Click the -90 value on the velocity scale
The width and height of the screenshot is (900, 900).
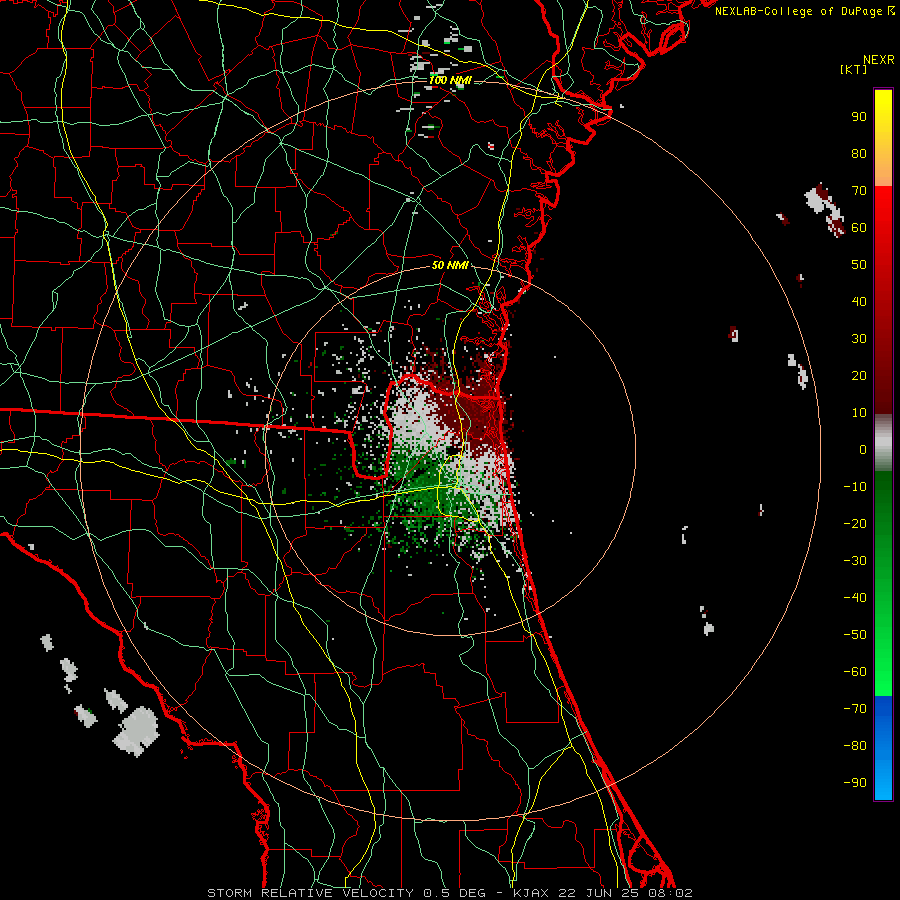click(855, 783)
